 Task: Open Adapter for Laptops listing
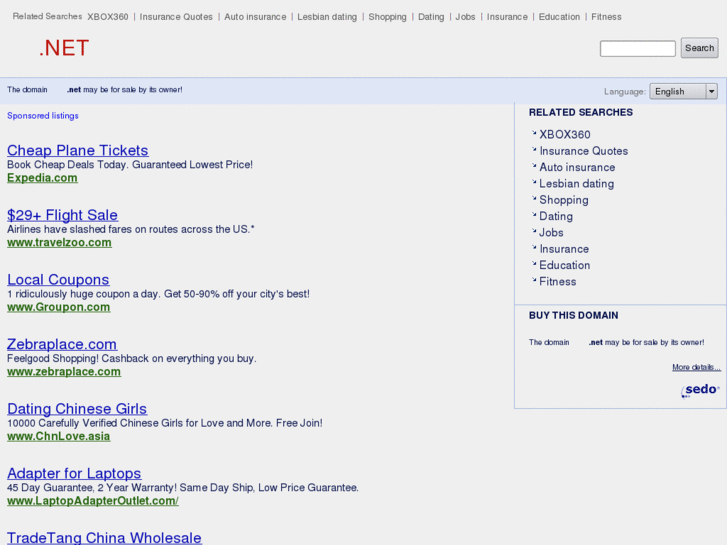pos(74,473)
